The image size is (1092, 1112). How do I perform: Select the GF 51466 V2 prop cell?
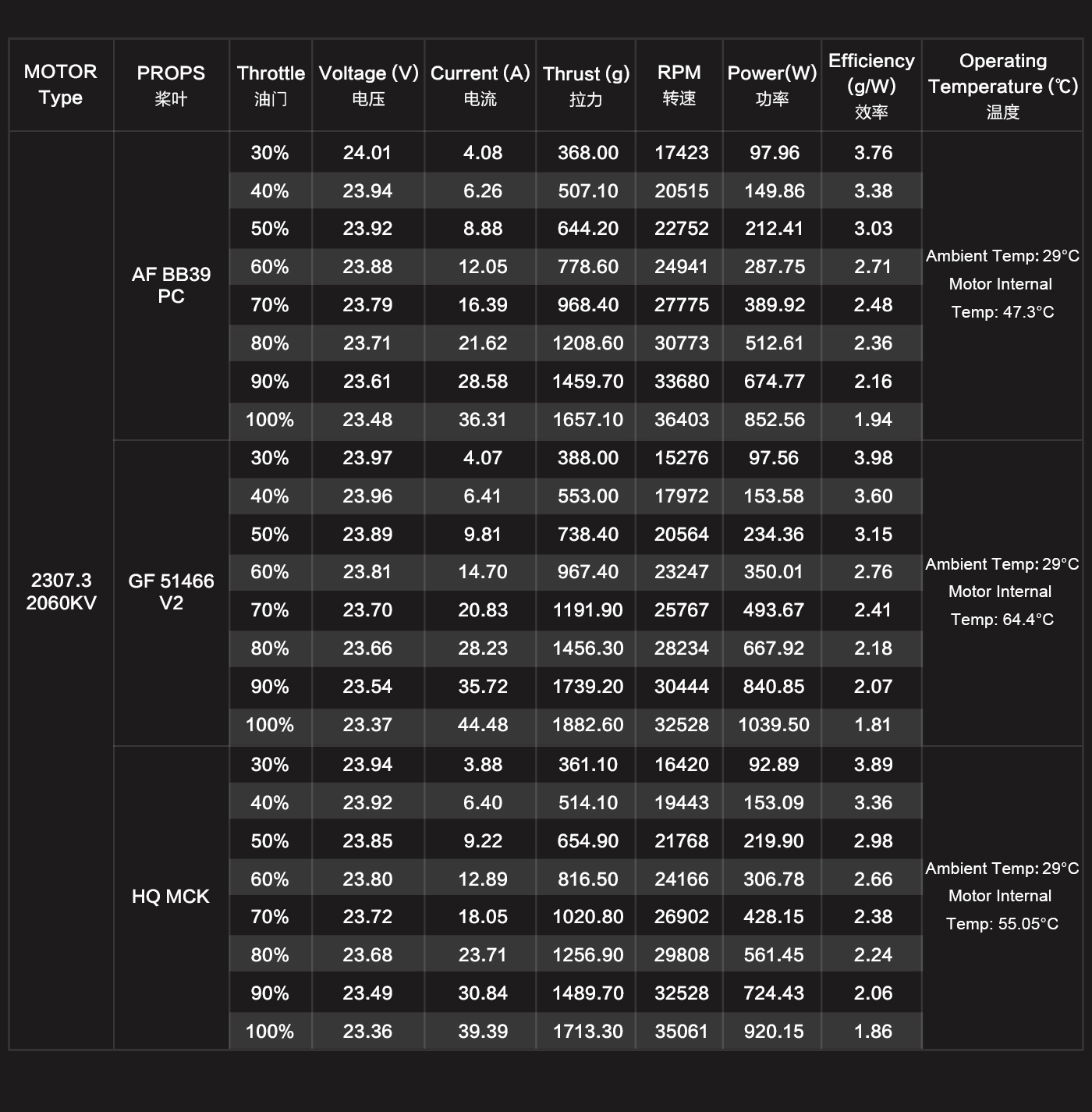point(171,592)
